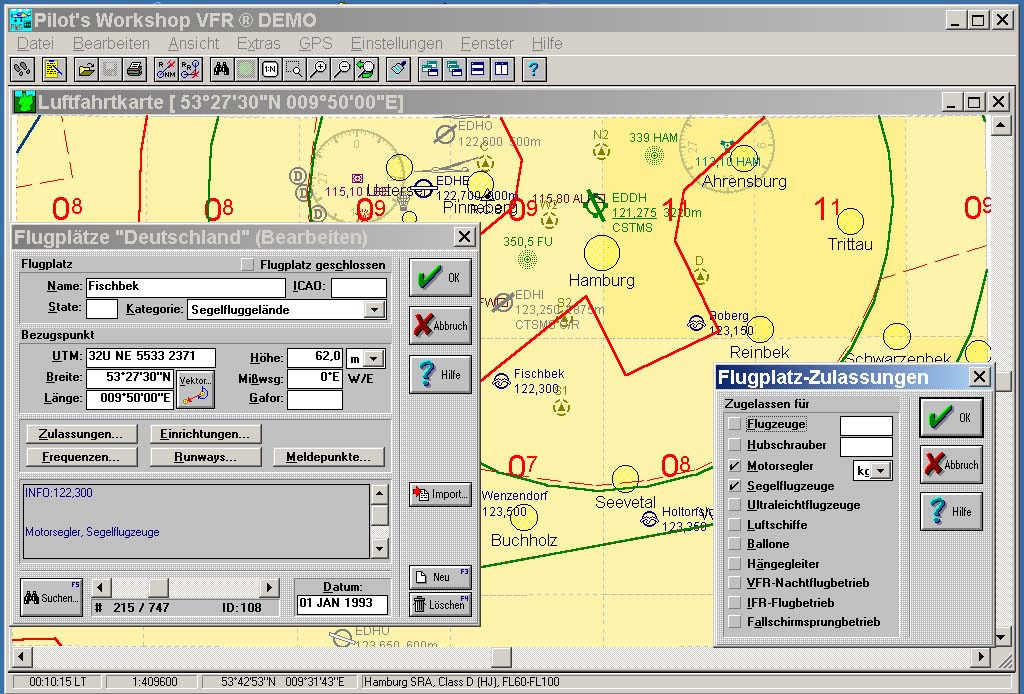
Task: Click the question mark help toolbar icon
Action: [x=534, y=69]
